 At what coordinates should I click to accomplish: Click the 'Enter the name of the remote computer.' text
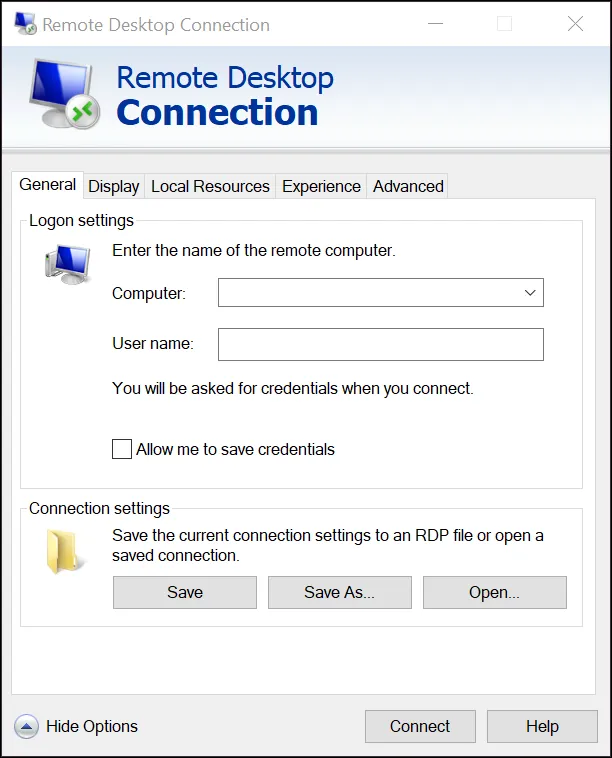254,250
